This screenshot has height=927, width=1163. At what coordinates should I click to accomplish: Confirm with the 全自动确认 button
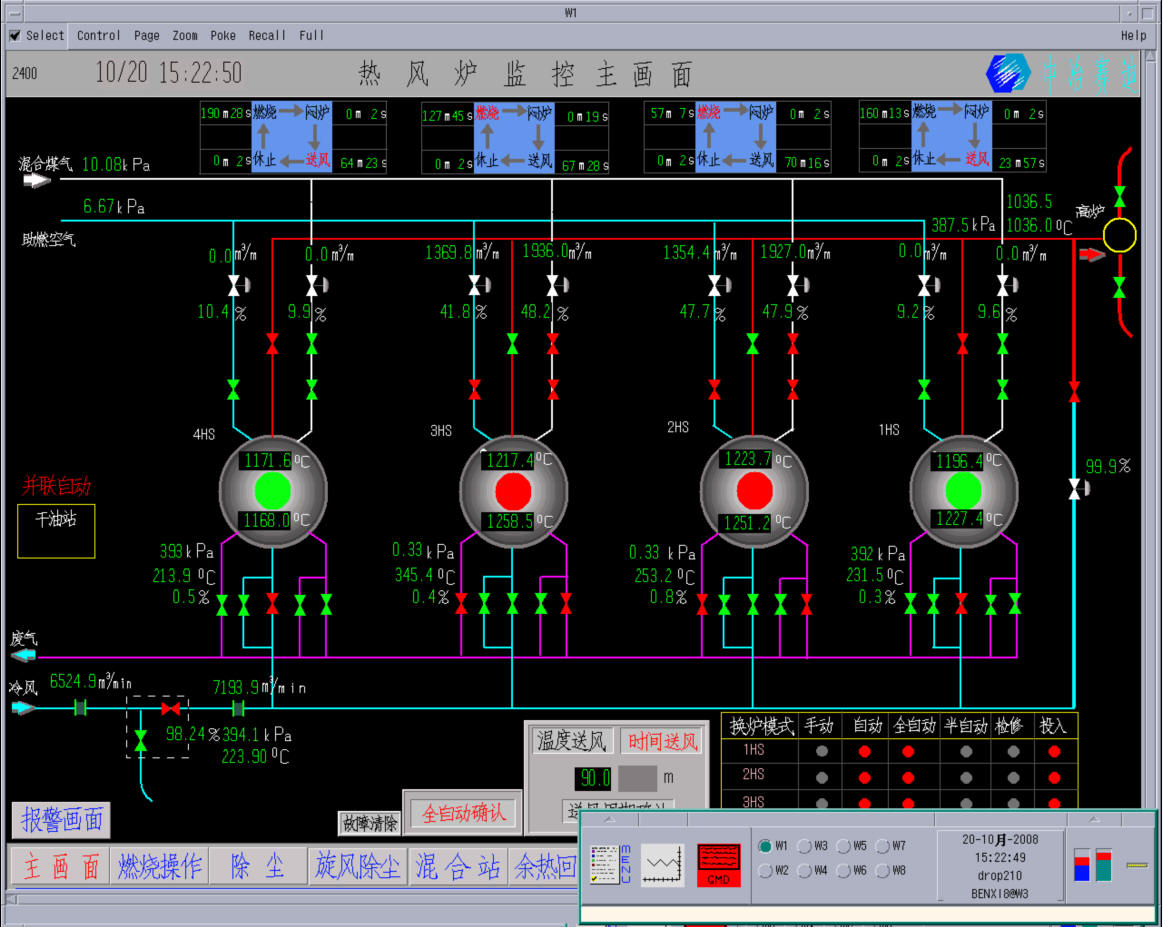pos(464,814)
